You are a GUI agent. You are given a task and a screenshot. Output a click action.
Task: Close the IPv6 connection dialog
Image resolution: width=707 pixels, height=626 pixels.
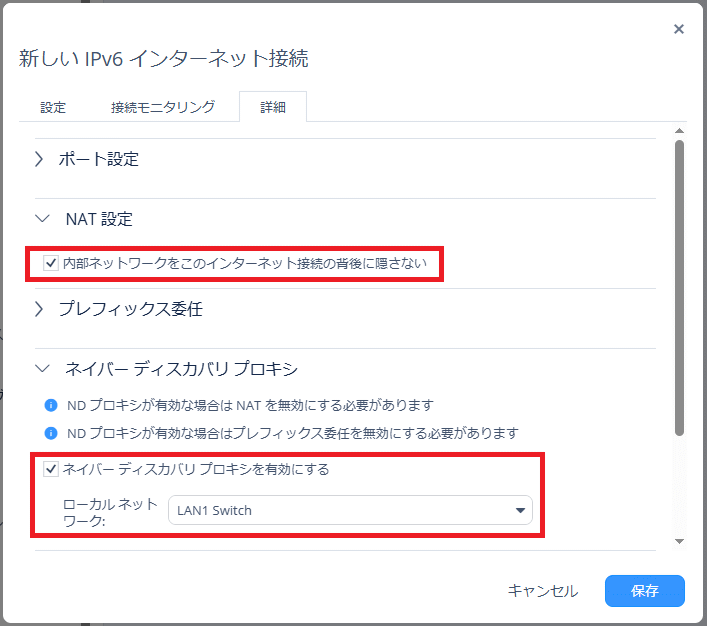[x=679, y=29]
